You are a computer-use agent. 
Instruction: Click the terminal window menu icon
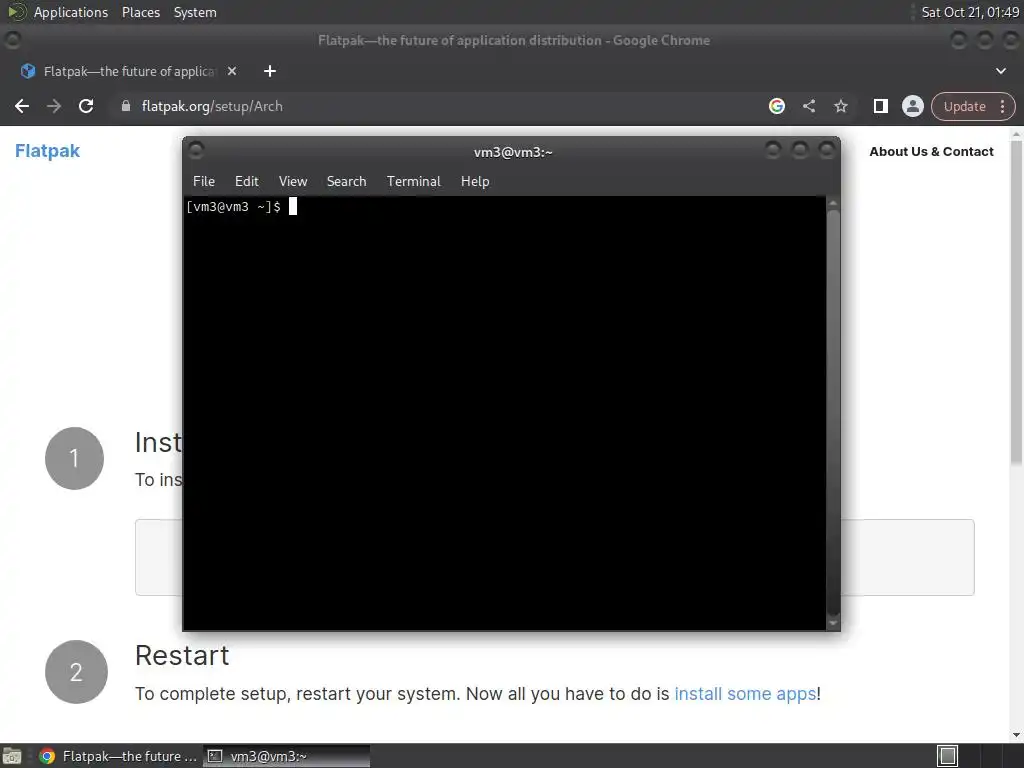196,151
